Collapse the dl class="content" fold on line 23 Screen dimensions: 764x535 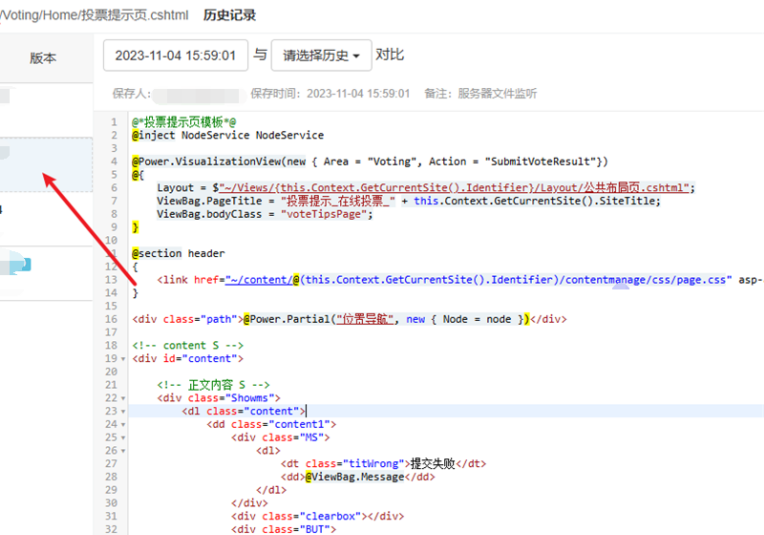[x=123, y=411]
